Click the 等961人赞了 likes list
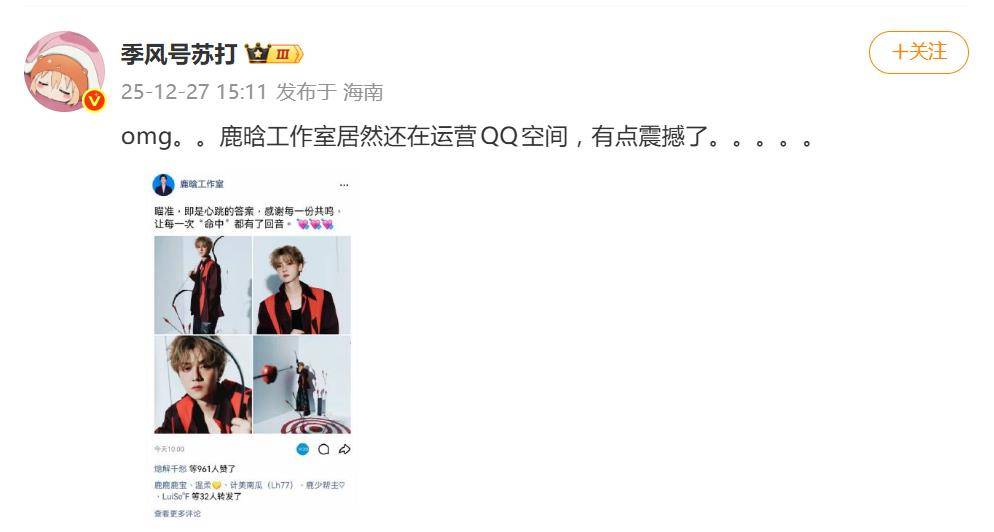 212,469
